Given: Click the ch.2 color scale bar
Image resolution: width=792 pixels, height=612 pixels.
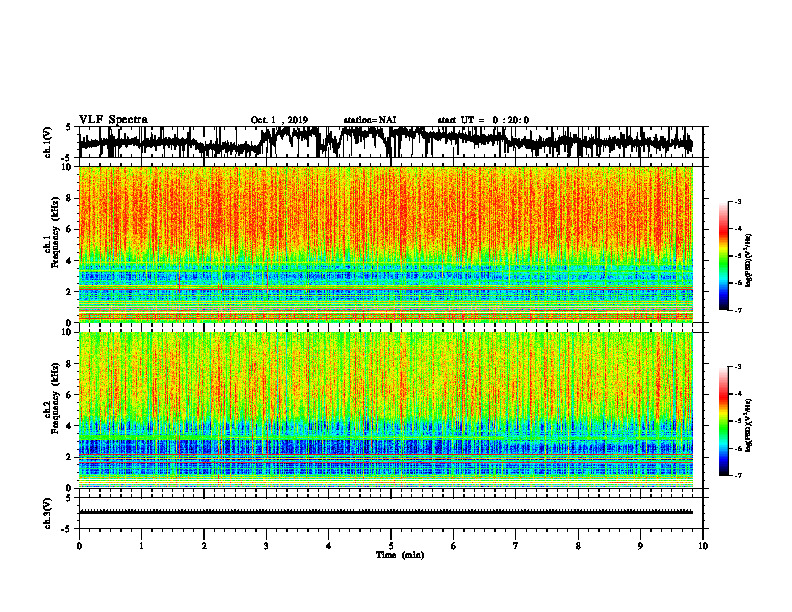Looking at the screenshot, I should pyautogui.click(x=723, y=421).
